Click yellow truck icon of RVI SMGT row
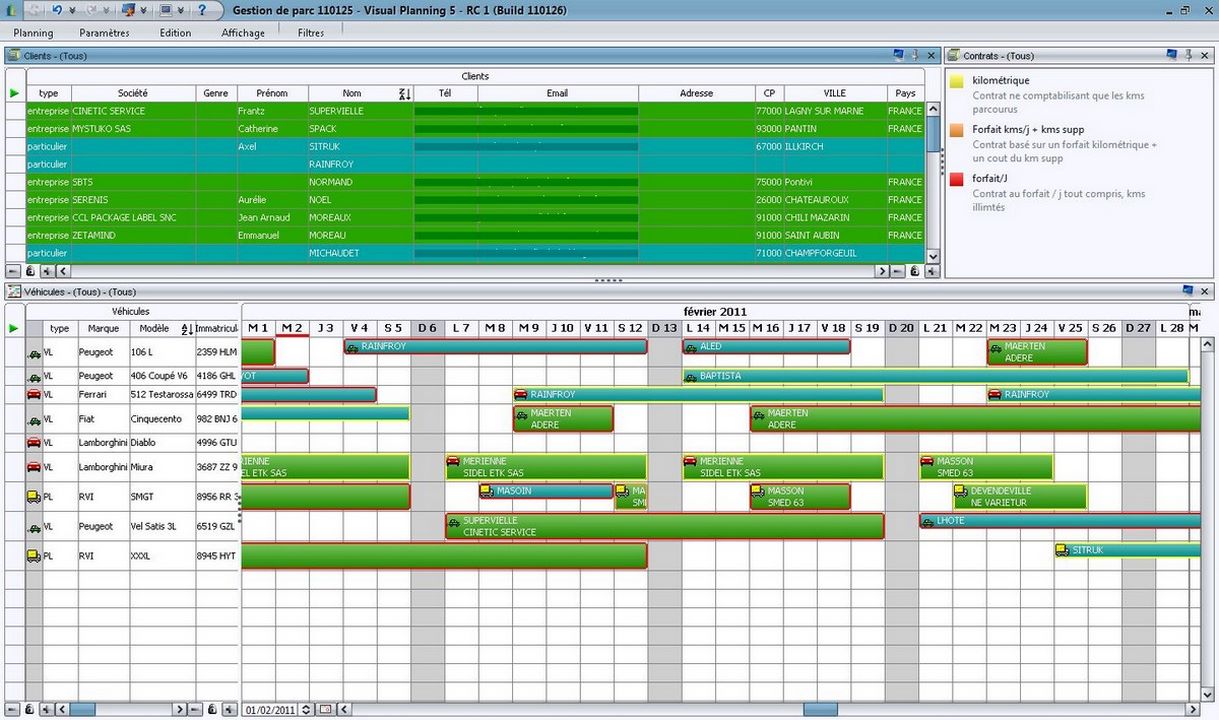1219x720 pixels. coord(34,497)
